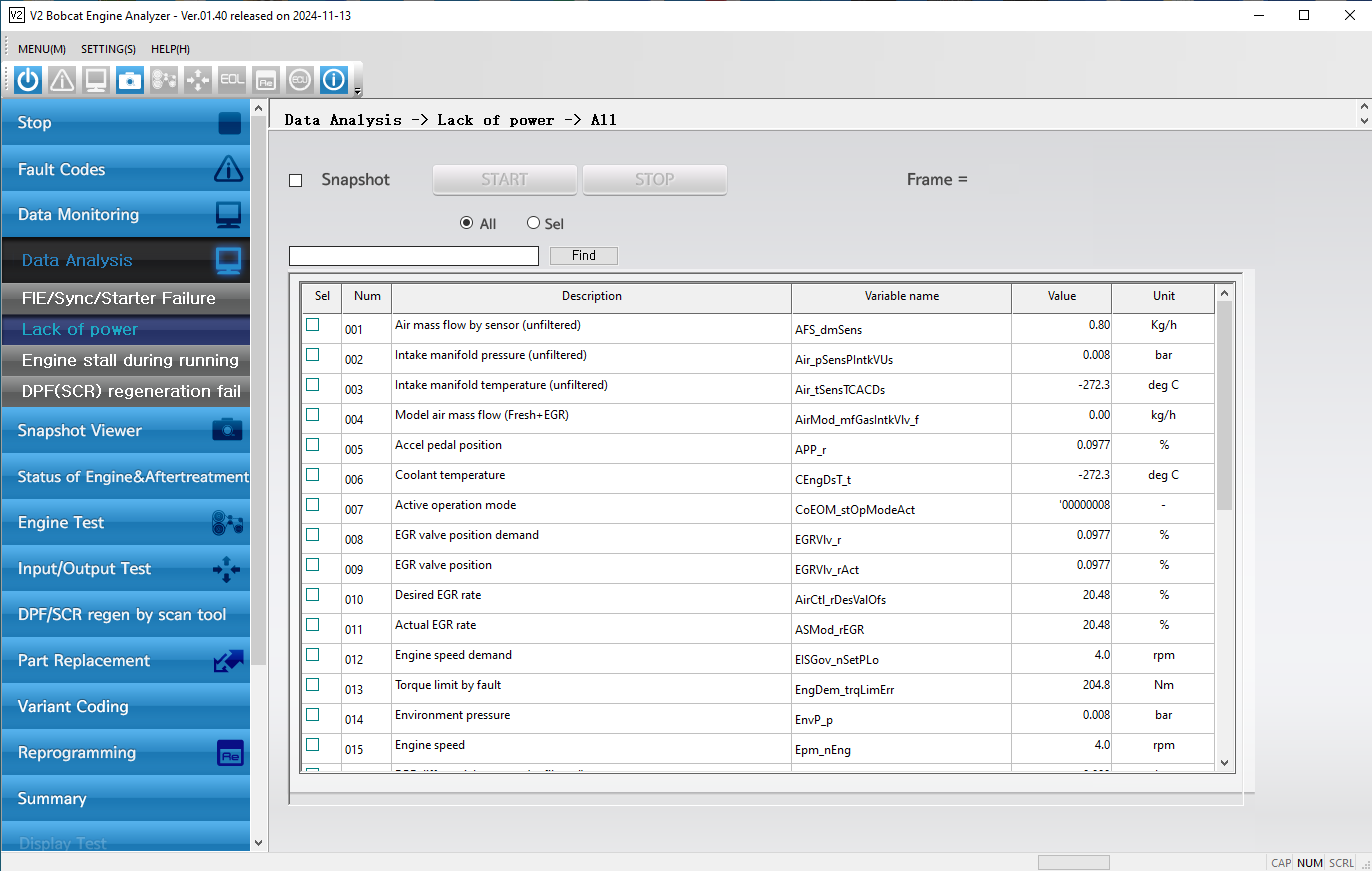Open Summary sidebar button
This screenshot has width=1372, height=871.
(125, 799)
